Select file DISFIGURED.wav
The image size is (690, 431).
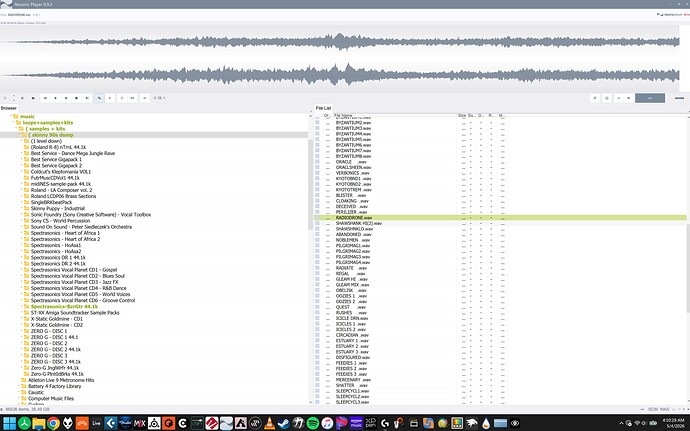pos(352,357)
